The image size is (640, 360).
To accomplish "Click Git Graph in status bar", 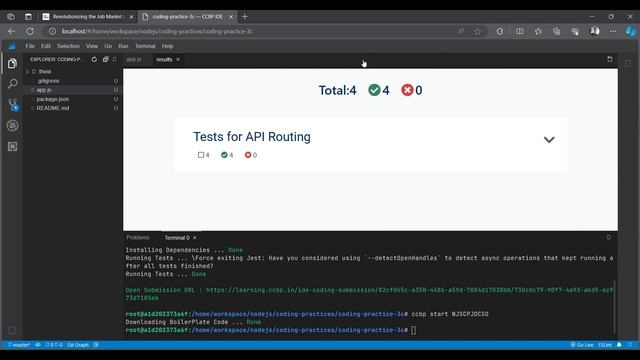I will point(78,345).
